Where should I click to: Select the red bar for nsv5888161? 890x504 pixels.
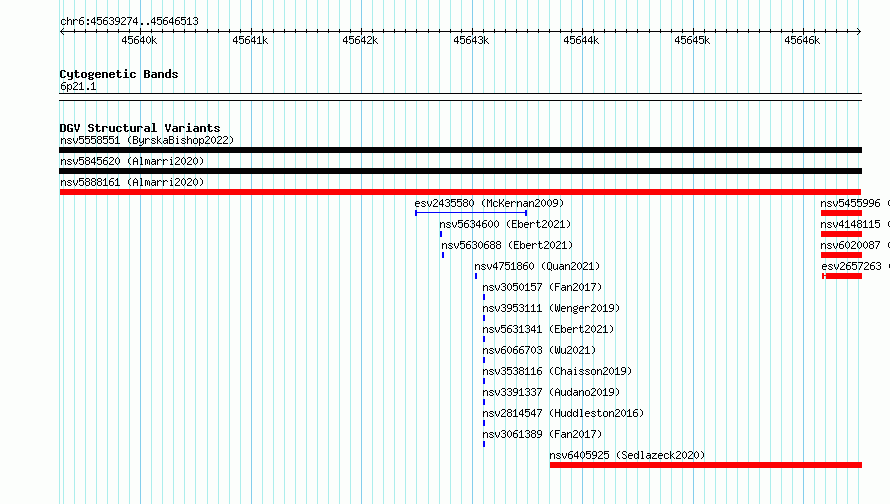(460, 192)
